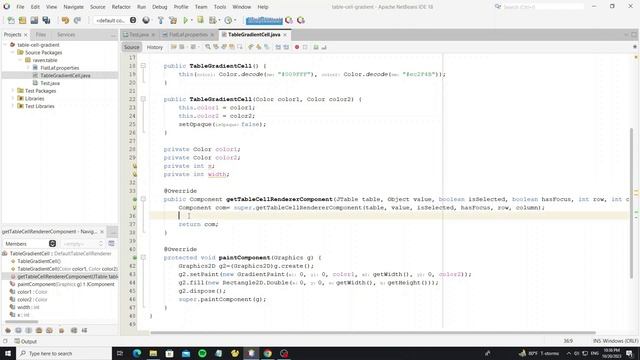Expand the Test Packages tree node

coord(13,91)
